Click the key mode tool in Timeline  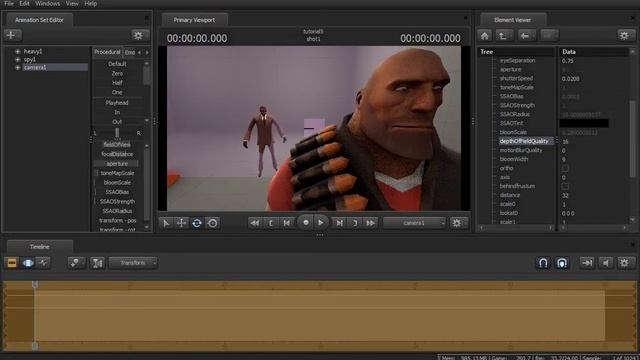(76, 263)
